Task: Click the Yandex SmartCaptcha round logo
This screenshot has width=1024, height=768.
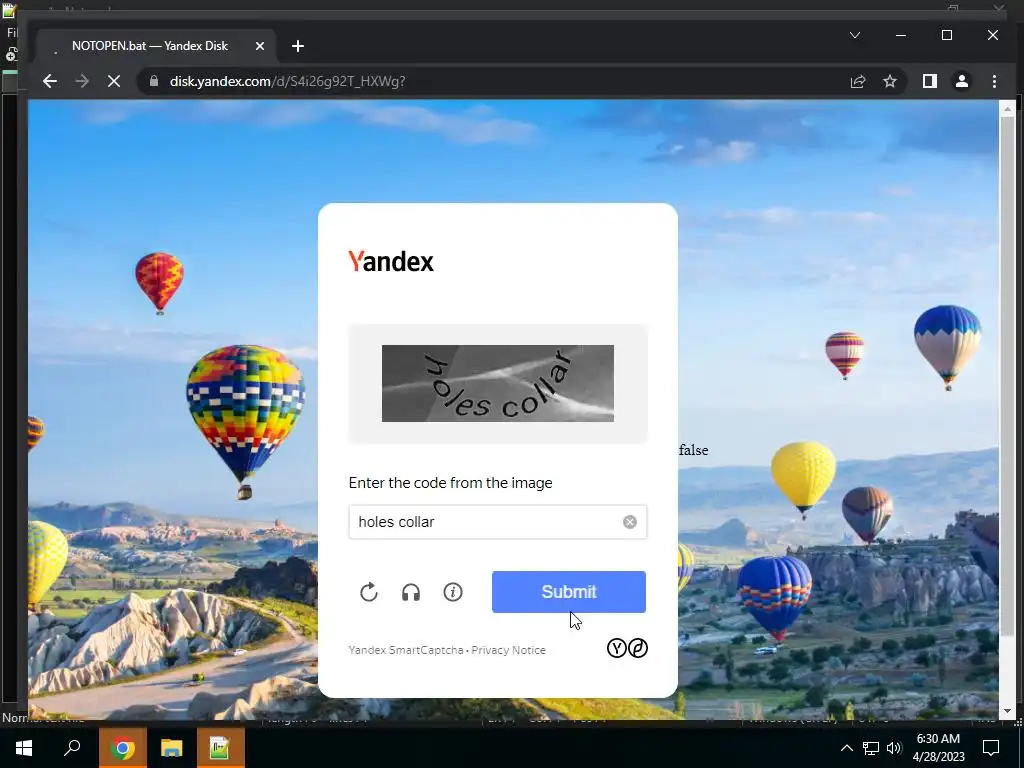Action: [x=627, y=648]
